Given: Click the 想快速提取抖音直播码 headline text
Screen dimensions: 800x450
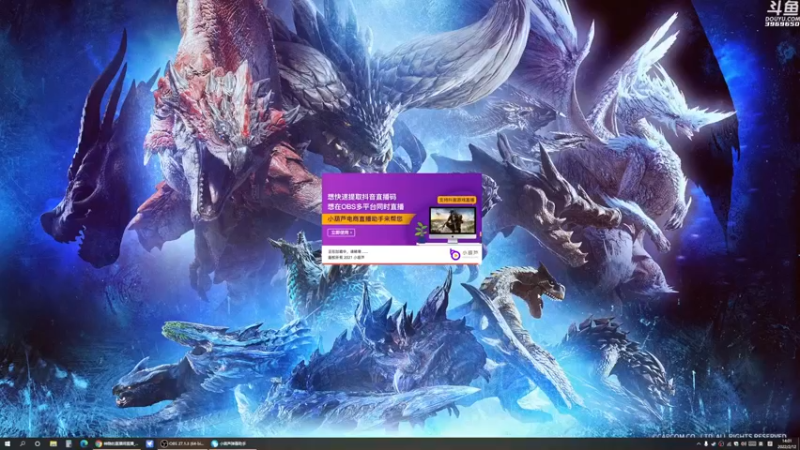Looking at the screenshot, I should coord(362,196).
